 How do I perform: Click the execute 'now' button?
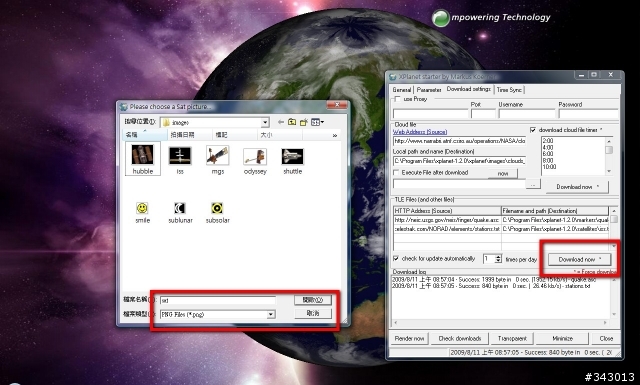(502, 174)
